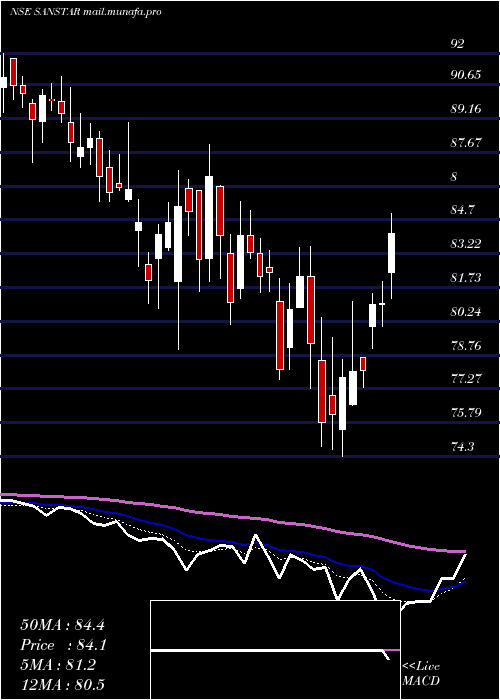This screenshot has height=700, width=500.
Task: Click the 5MA : 81.2 legend text
Action: point(58,665)
